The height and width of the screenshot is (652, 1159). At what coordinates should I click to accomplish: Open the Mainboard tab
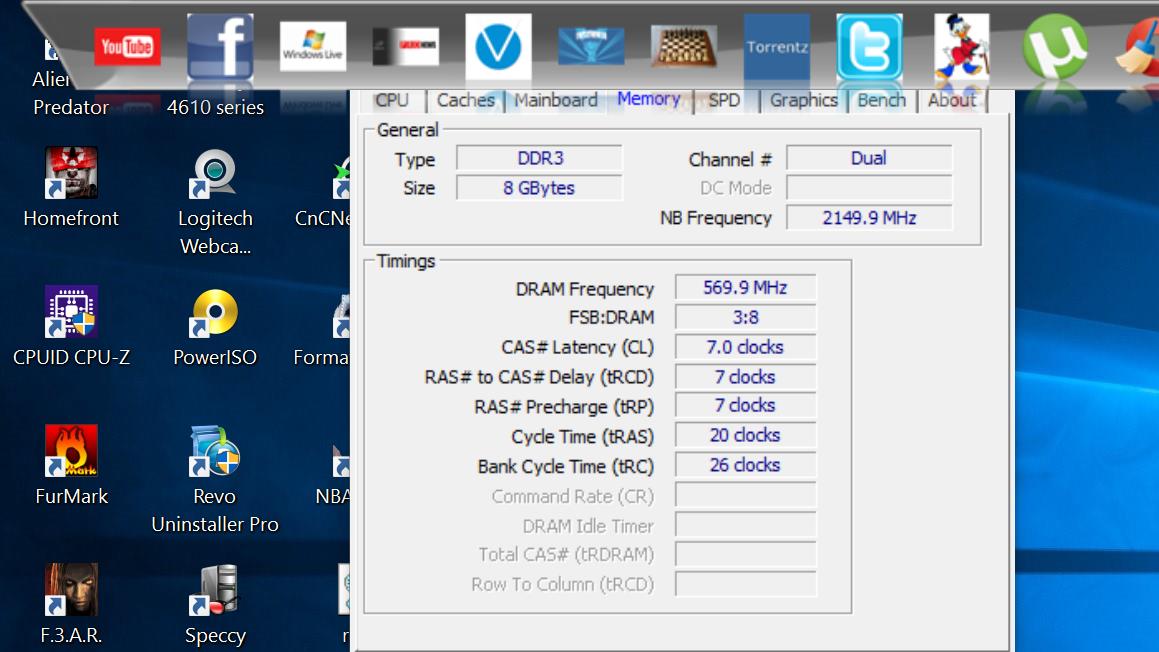(556, 101)
